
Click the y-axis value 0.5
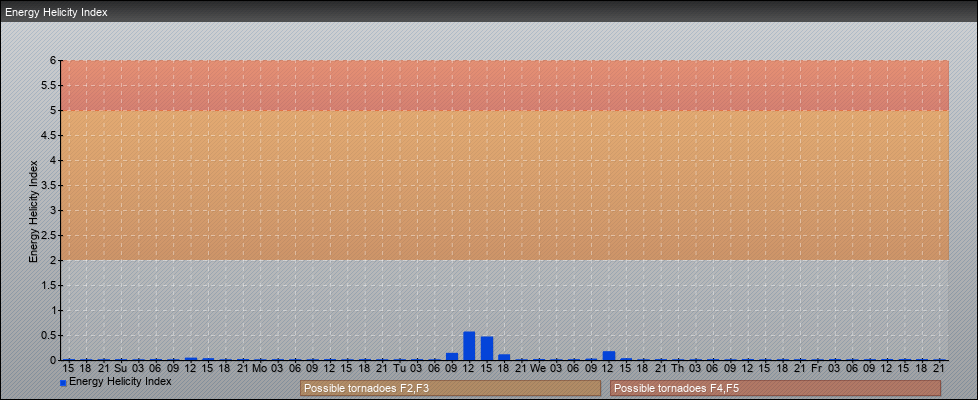pos(49,335)
